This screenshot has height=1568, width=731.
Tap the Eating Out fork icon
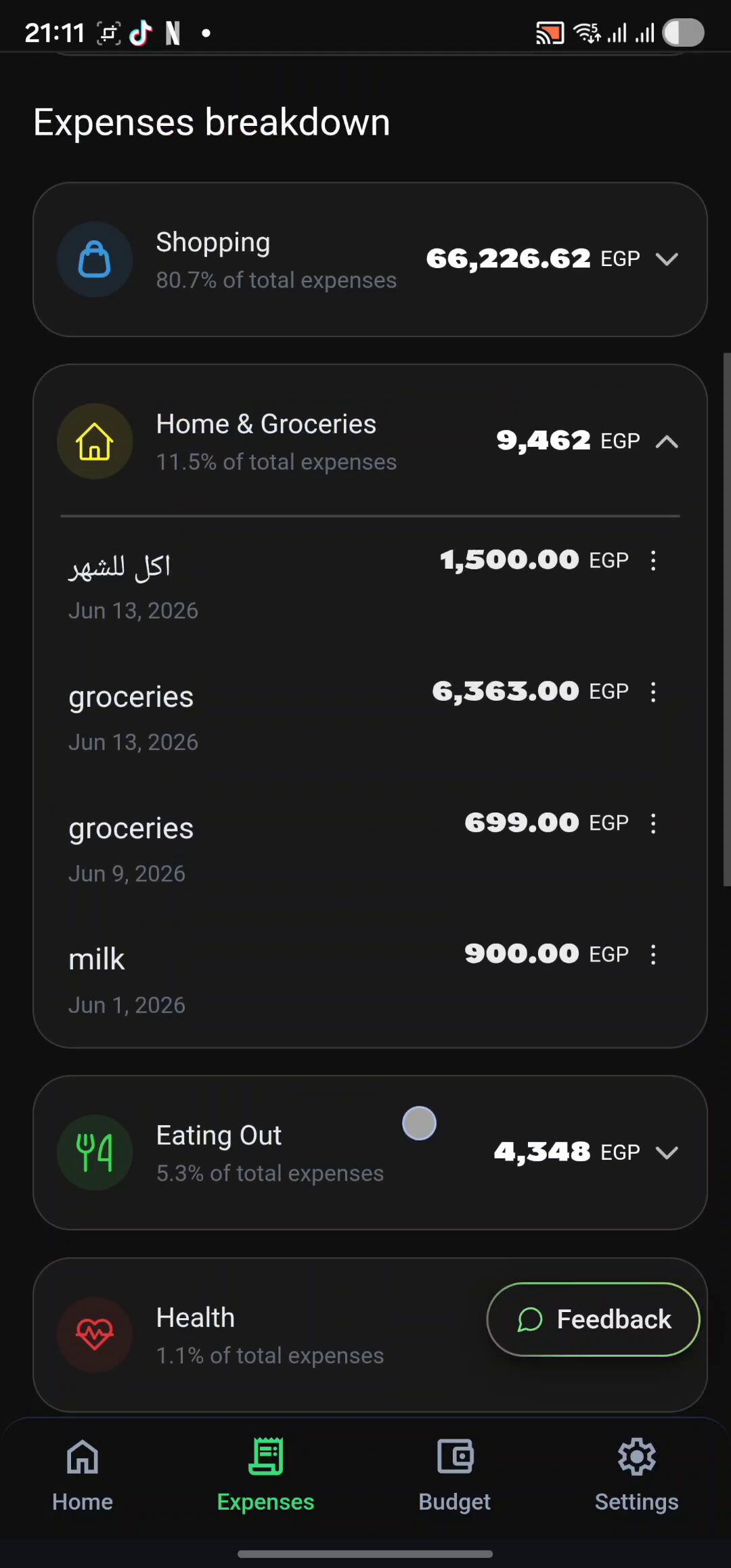pyautogui.click(x=95, y=1152)
